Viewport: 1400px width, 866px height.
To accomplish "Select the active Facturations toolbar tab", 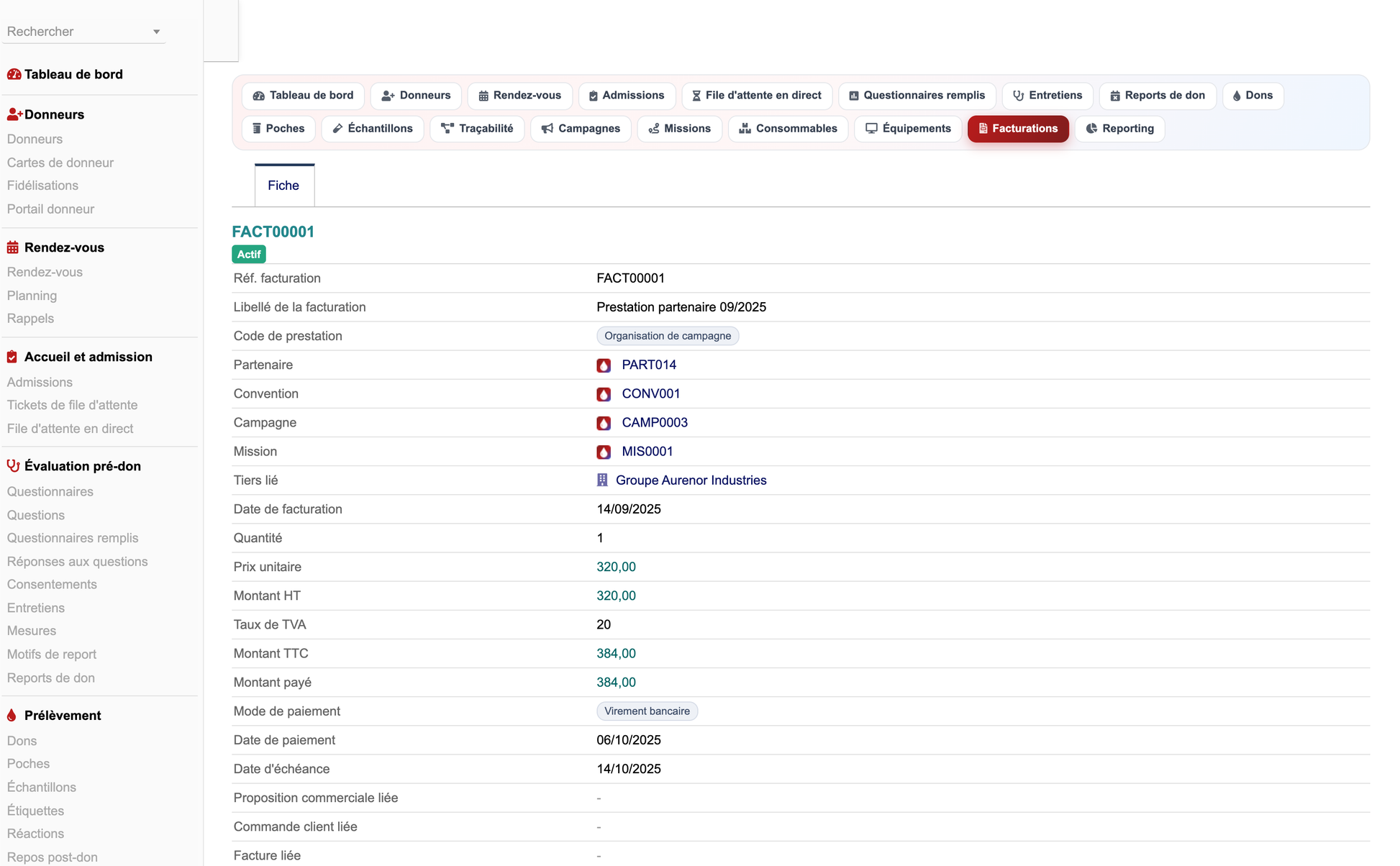I will pos(1018,129).
